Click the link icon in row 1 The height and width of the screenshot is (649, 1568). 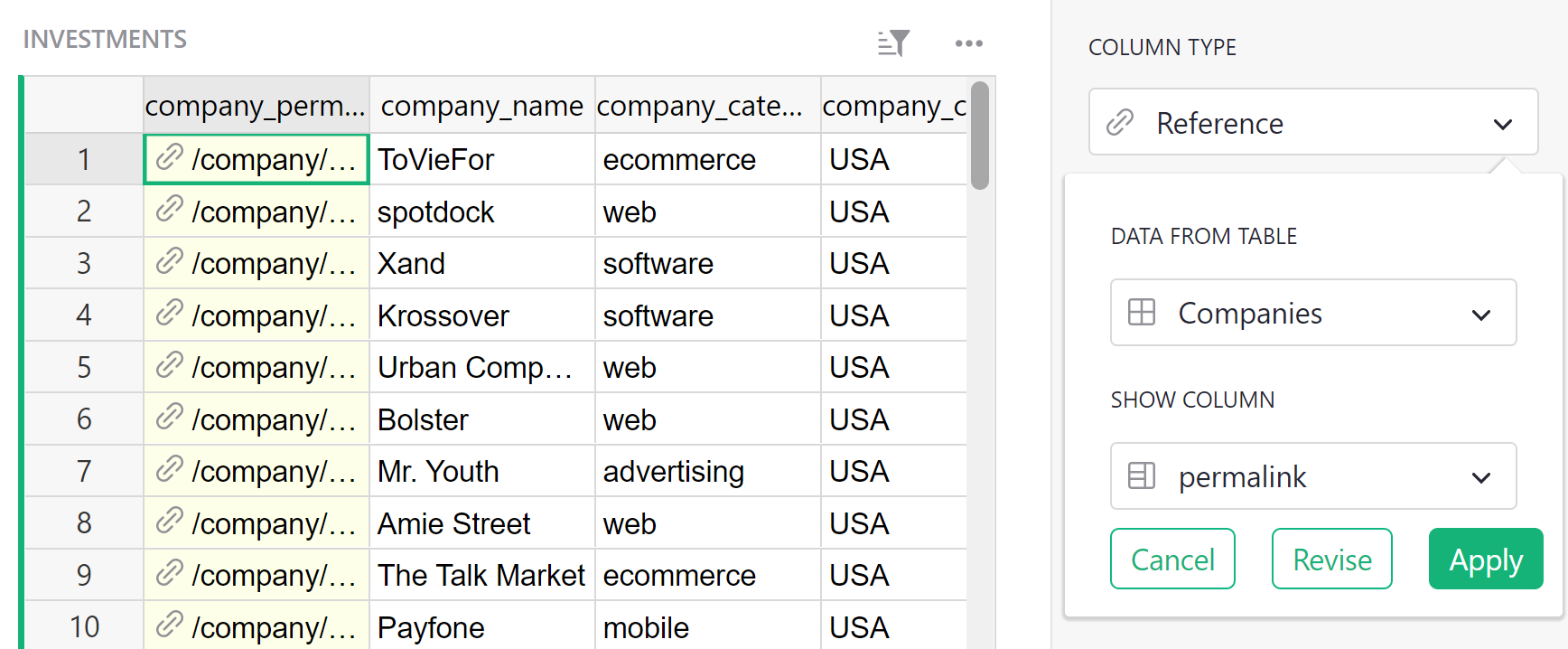(170, 158)
